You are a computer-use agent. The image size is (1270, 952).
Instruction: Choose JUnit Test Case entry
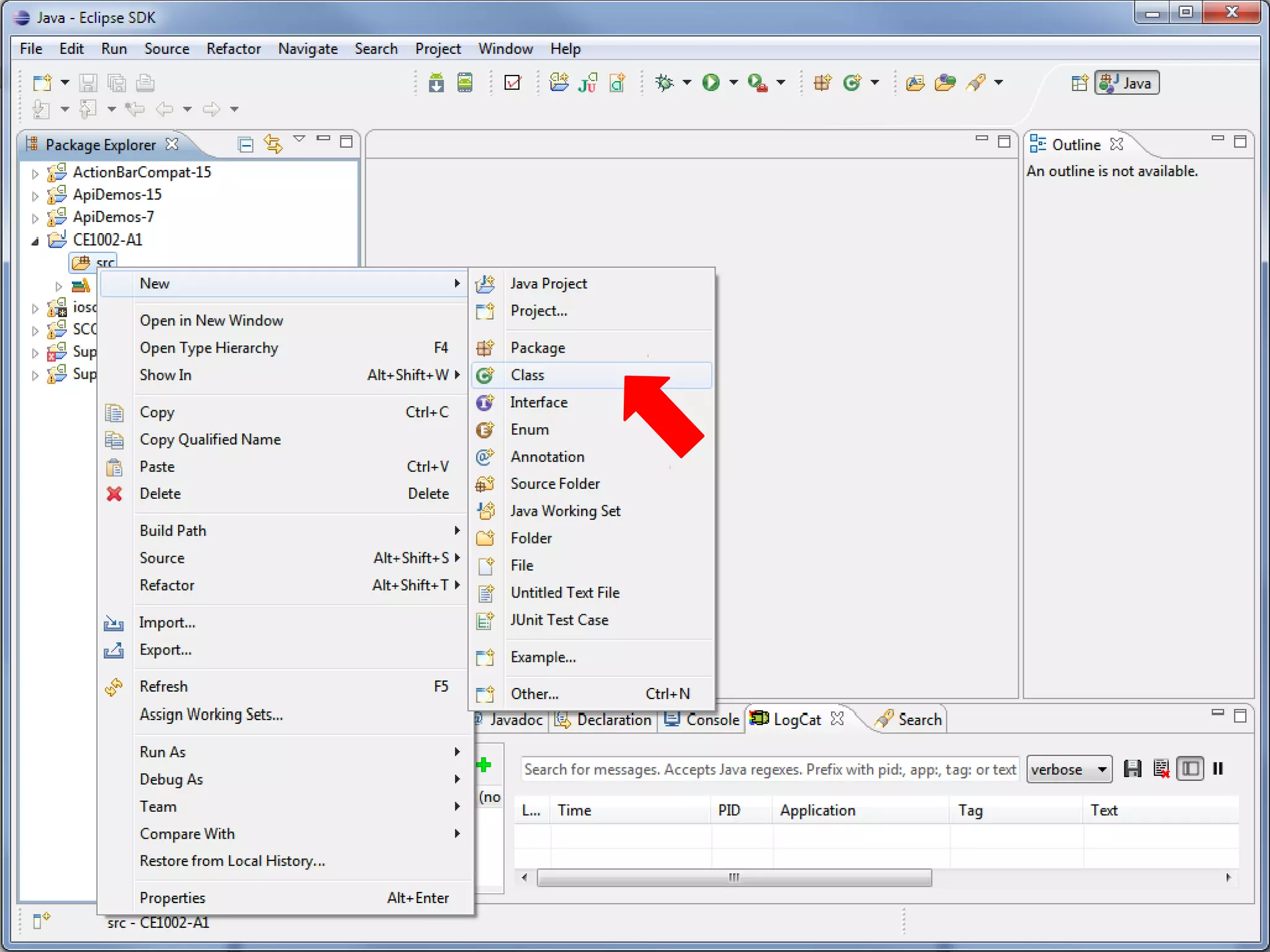click(x=592, y=620)
